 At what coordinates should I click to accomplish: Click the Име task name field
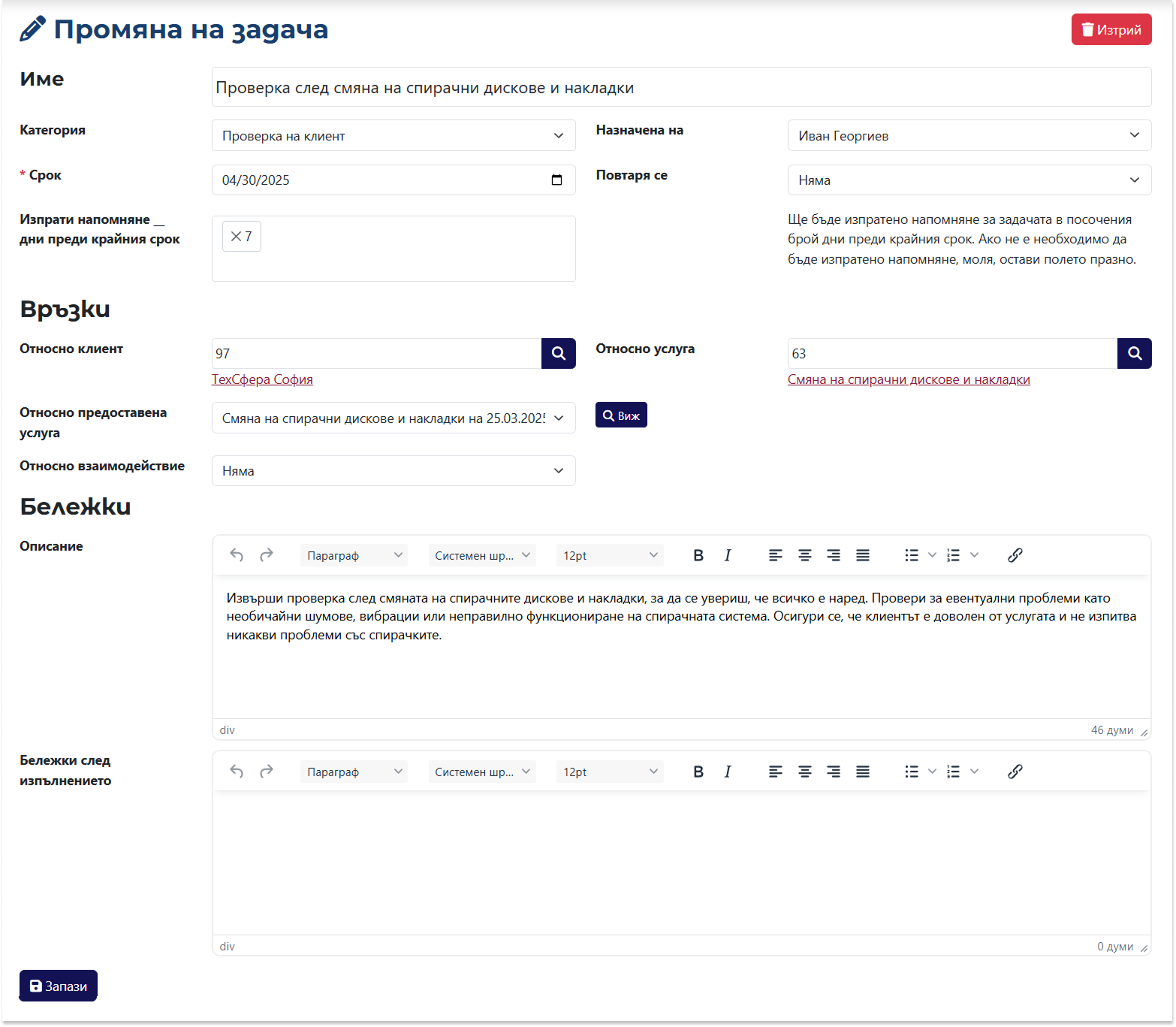[x=682, y=87]
